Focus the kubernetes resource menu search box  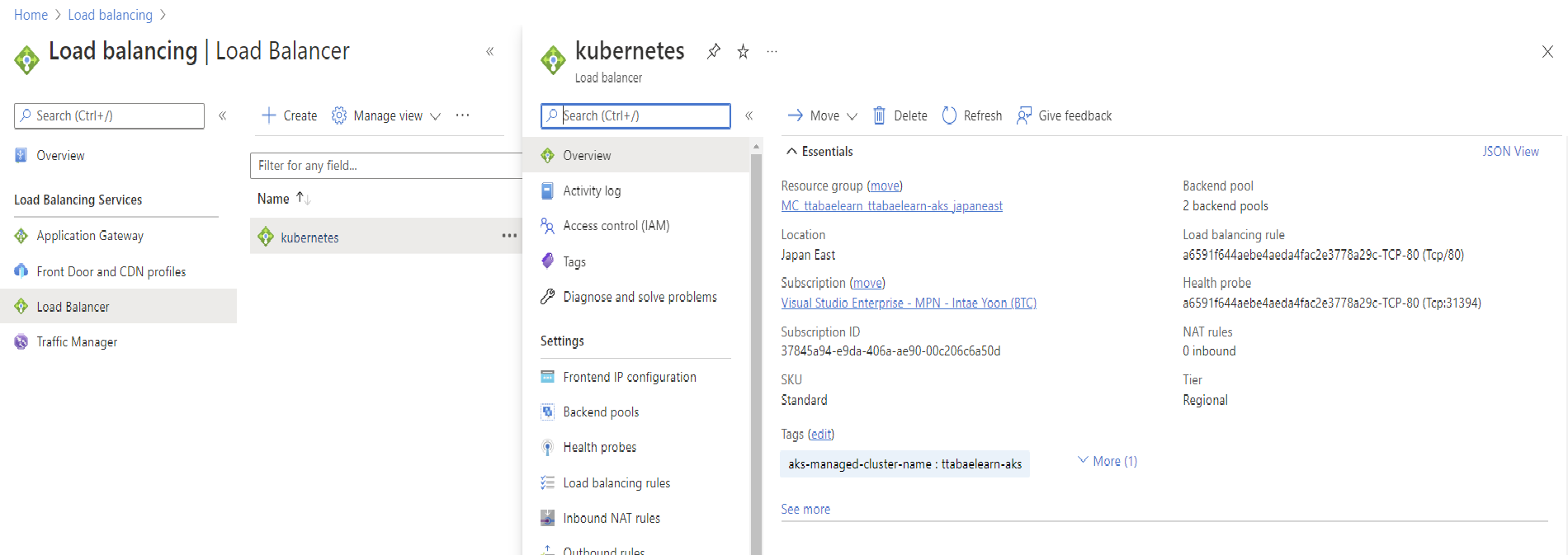coord(635,115)
